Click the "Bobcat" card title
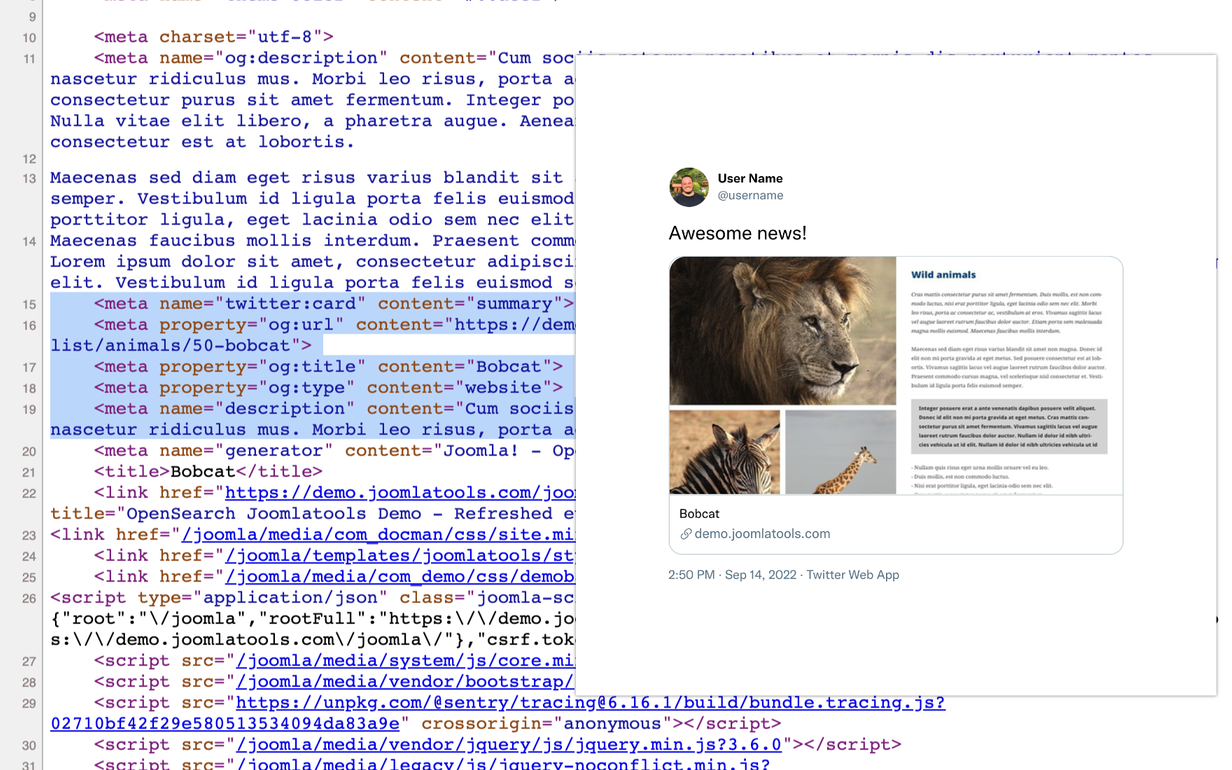 click(699, 513)
